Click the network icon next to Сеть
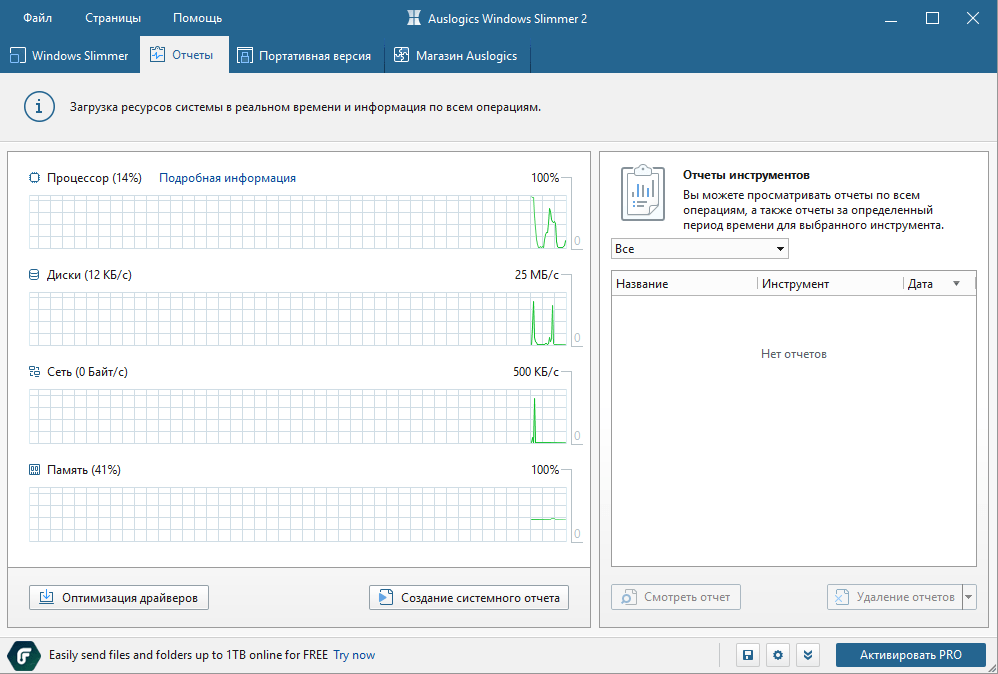Viewport: 998px width, 674px height. coord(34,372)
